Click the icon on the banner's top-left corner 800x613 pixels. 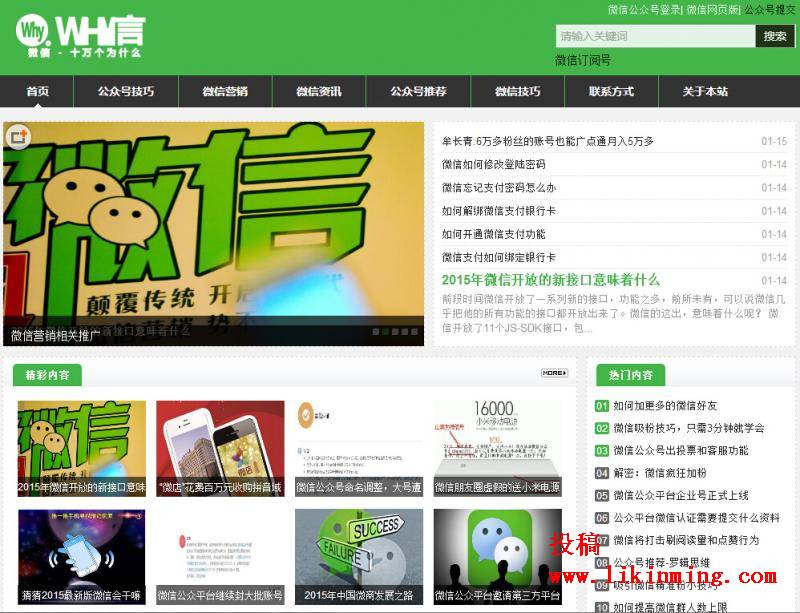coord(19,137)
